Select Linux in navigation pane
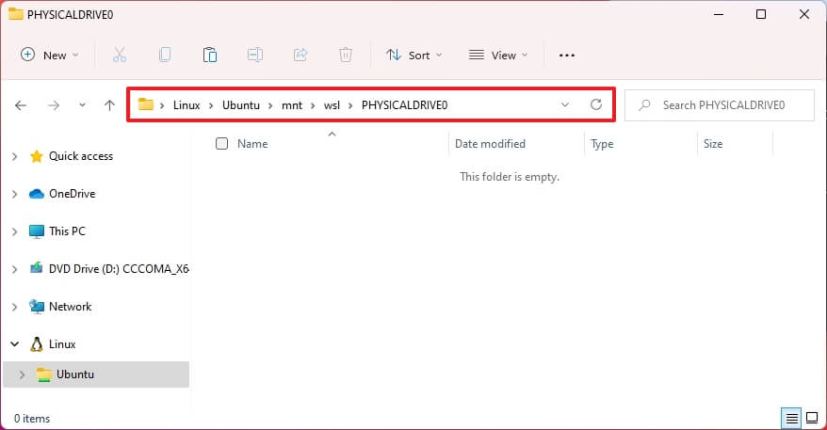 pos(62,344)
